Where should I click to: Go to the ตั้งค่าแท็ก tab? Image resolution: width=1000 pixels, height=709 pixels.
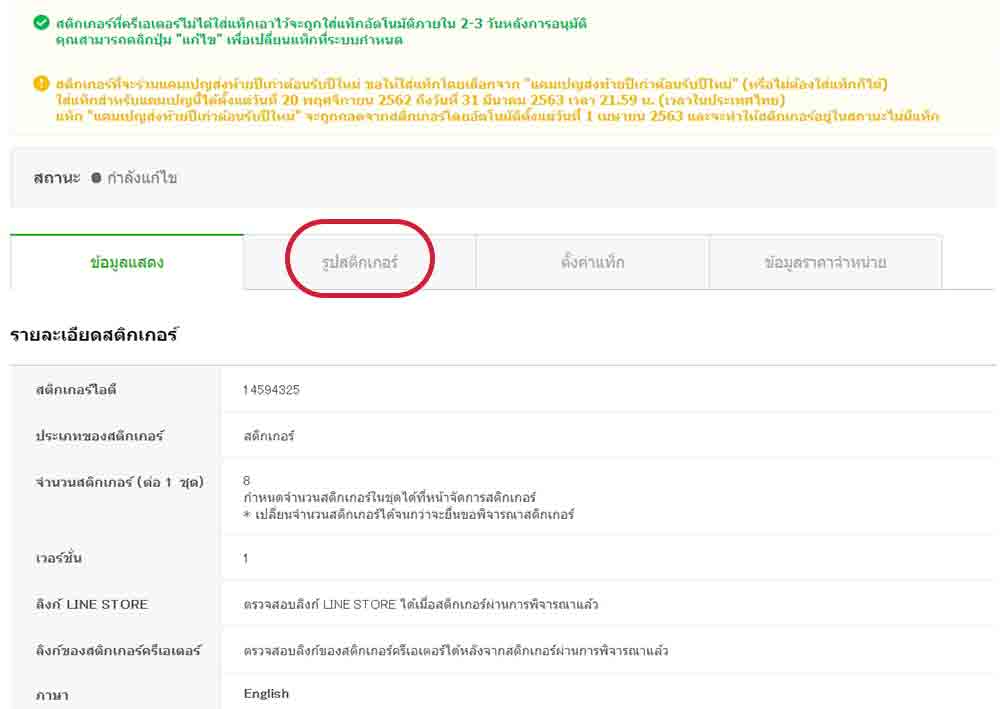pos(592,263)
